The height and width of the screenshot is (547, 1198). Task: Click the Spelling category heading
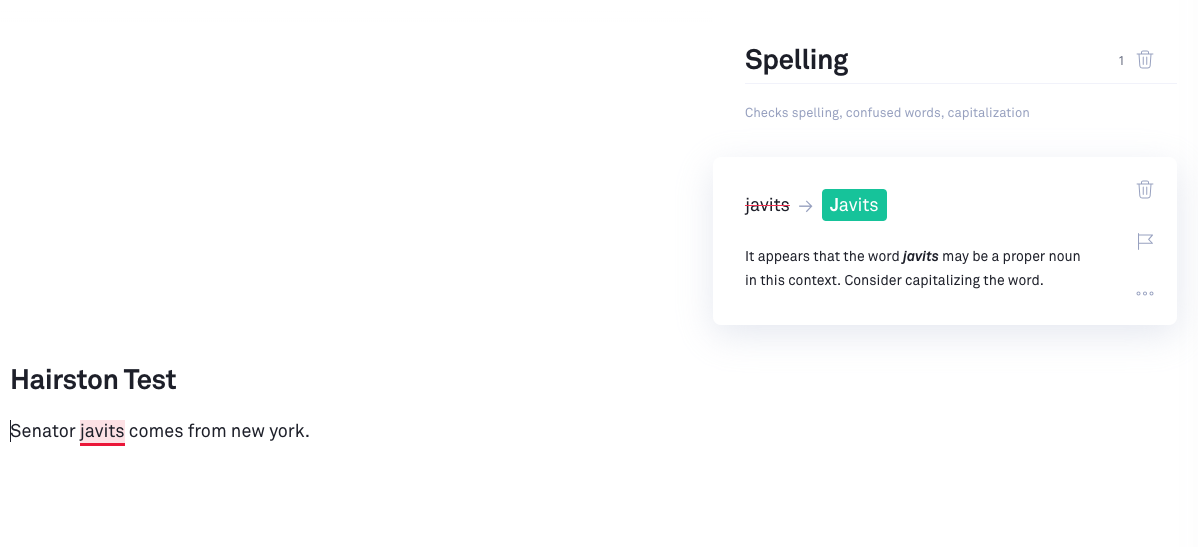[796, 60]
